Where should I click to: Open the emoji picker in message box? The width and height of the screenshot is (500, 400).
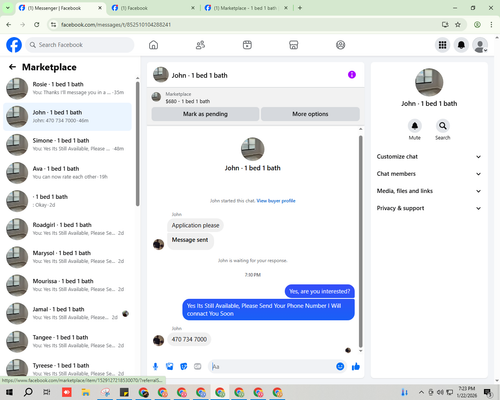coord(340,367)
